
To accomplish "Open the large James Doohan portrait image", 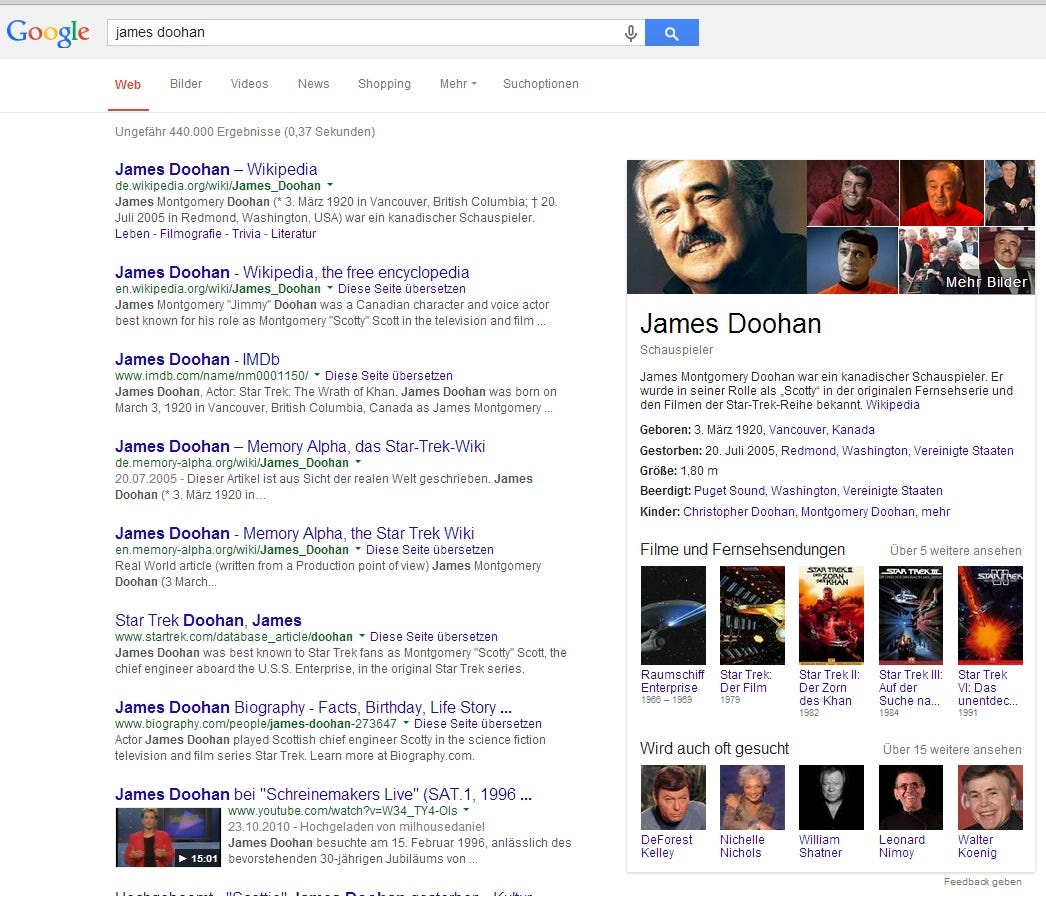I will 716,227.
